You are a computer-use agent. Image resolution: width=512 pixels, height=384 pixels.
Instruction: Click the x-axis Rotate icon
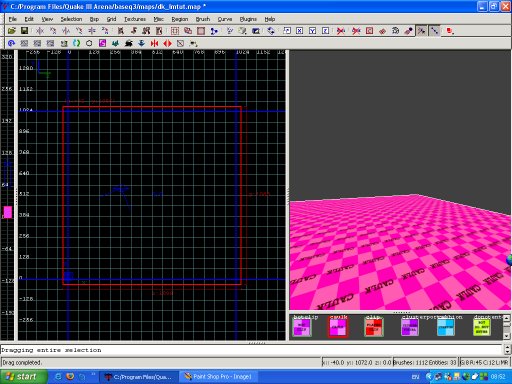tap(53, 31)
